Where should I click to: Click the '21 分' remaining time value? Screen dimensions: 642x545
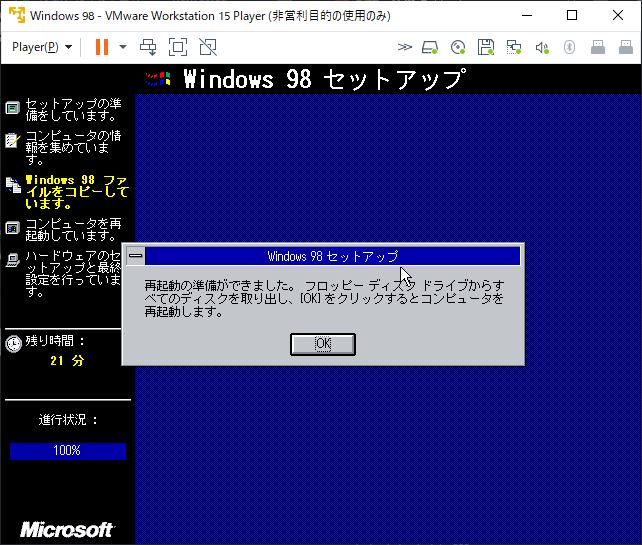[67, 361]
